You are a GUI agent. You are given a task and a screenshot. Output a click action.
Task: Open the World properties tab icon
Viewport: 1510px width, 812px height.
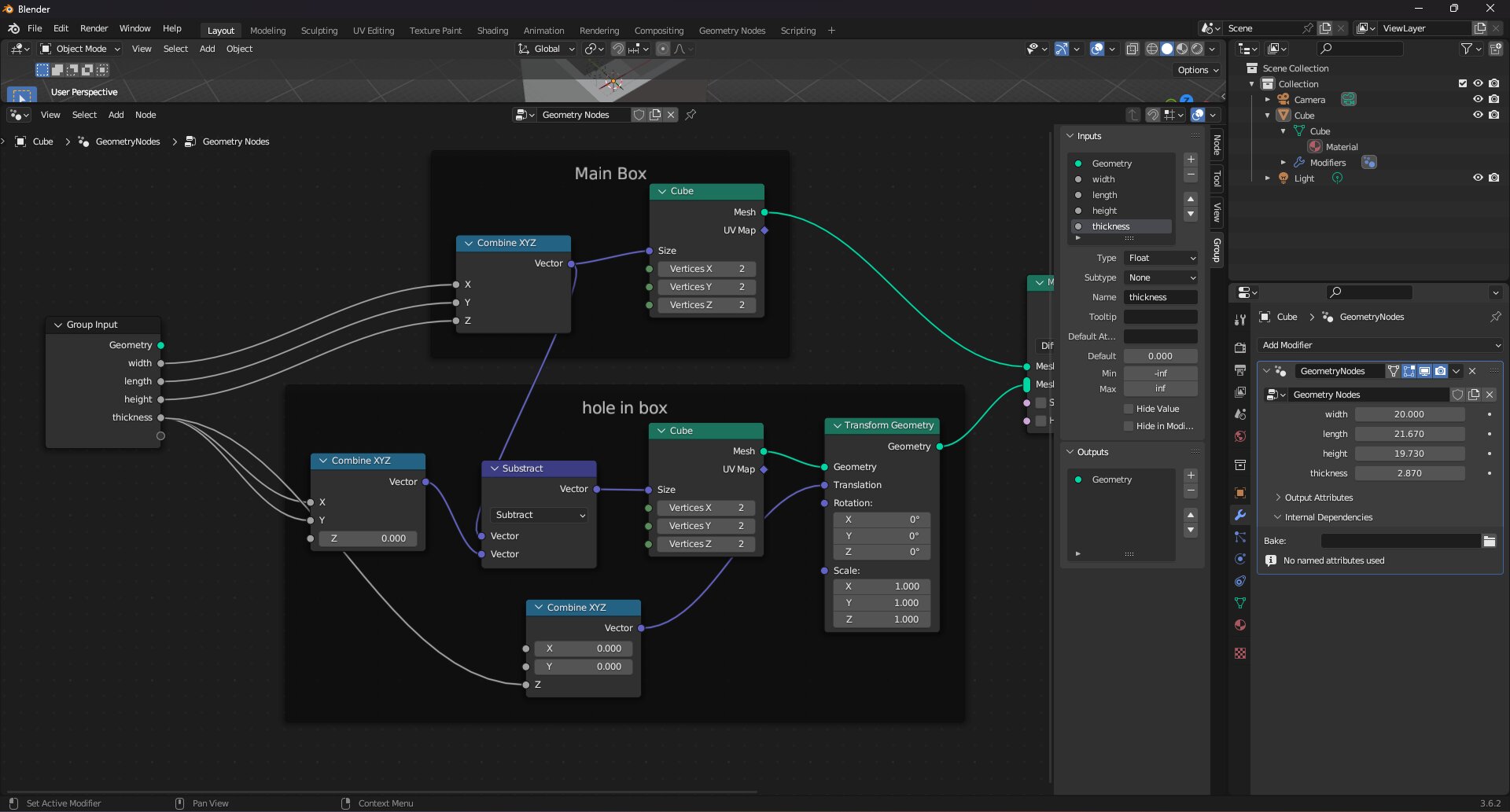click(1240, 435)
